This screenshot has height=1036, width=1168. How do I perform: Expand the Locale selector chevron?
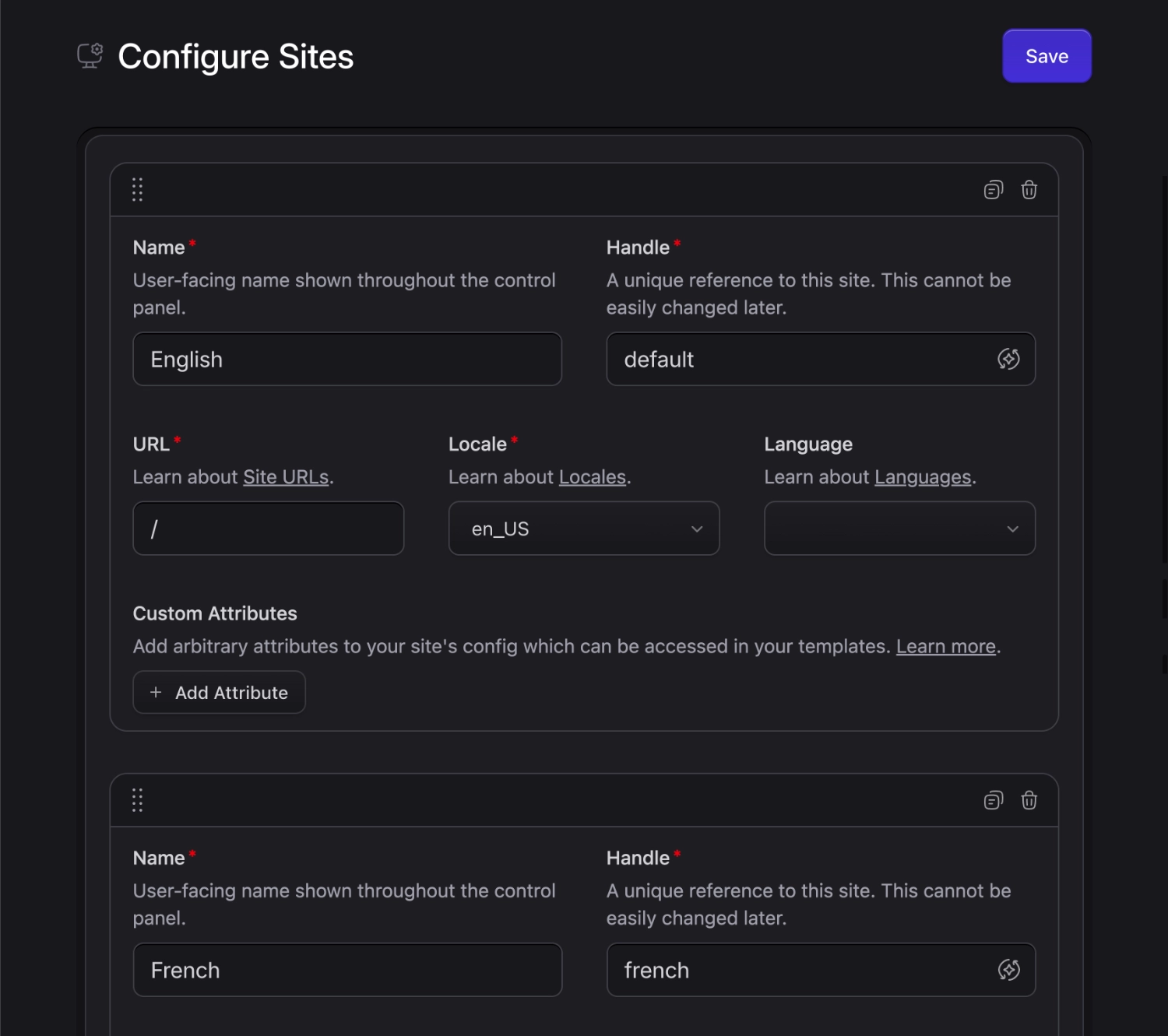tap(697, 529)
